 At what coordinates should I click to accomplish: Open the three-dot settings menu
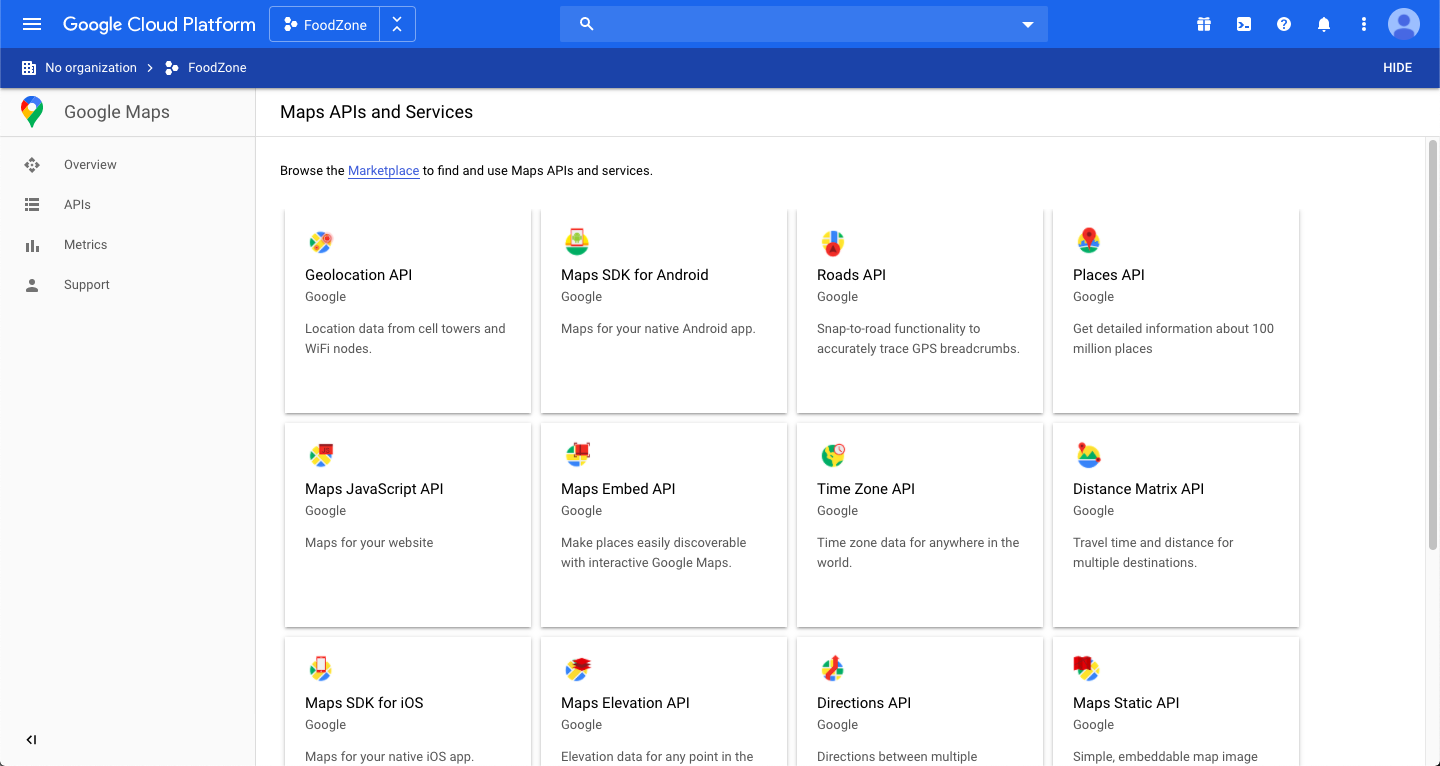tap(1364, 24)
